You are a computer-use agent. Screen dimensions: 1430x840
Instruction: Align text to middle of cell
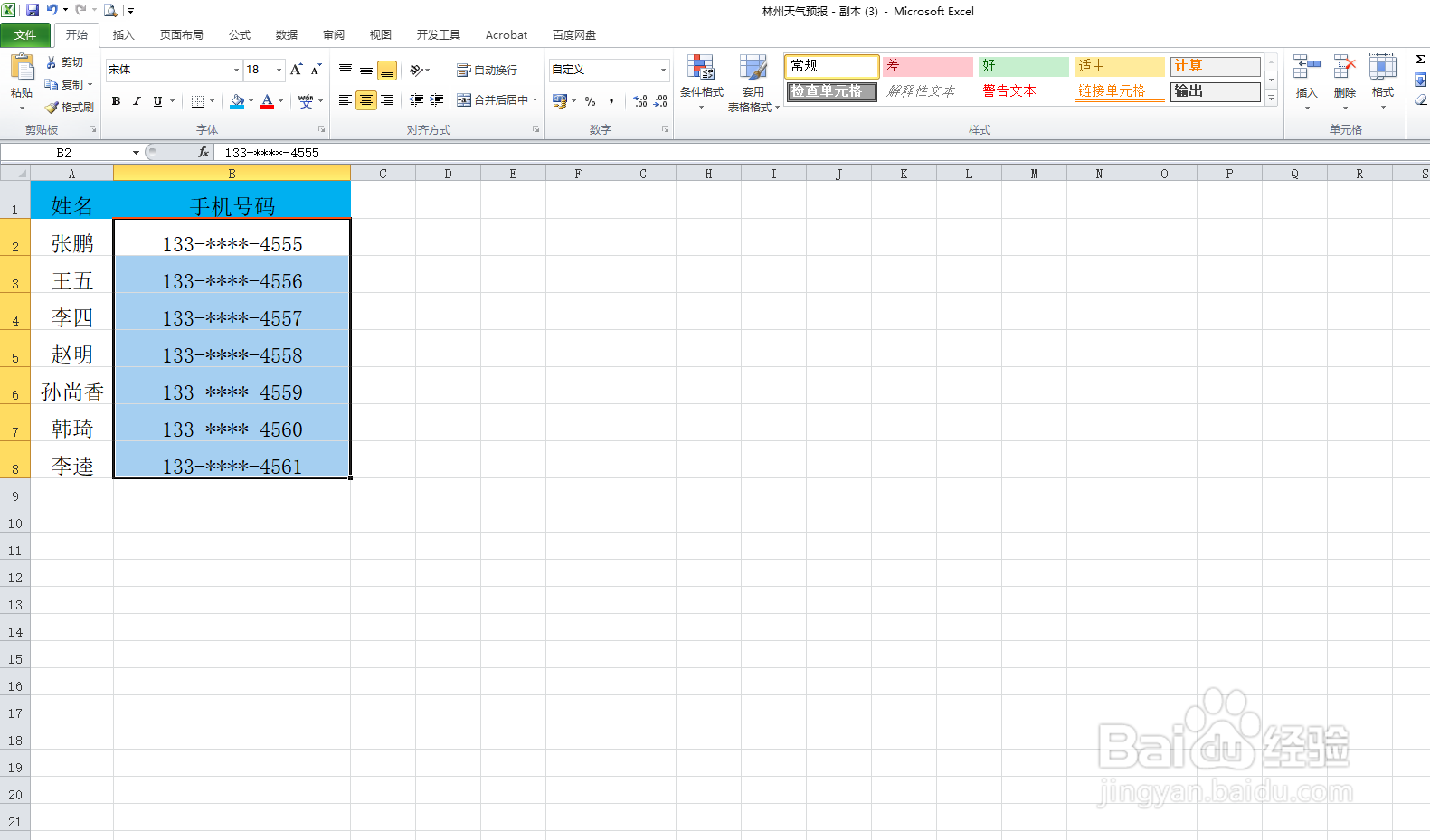366,70
